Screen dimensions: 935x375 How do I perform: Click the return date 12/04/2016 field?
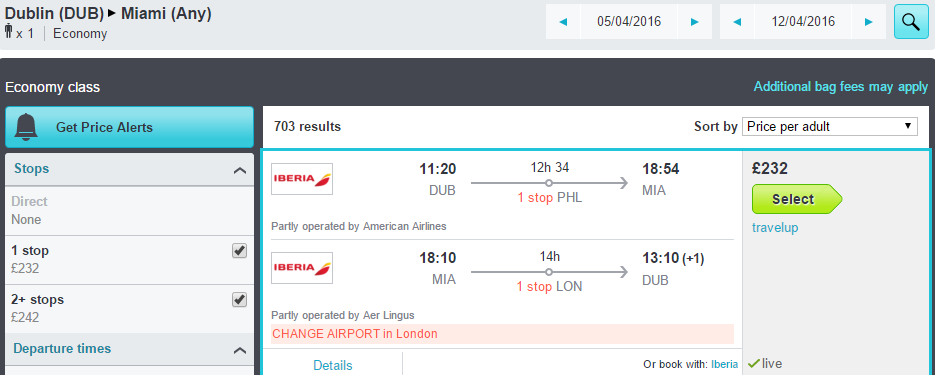(803, 21)
